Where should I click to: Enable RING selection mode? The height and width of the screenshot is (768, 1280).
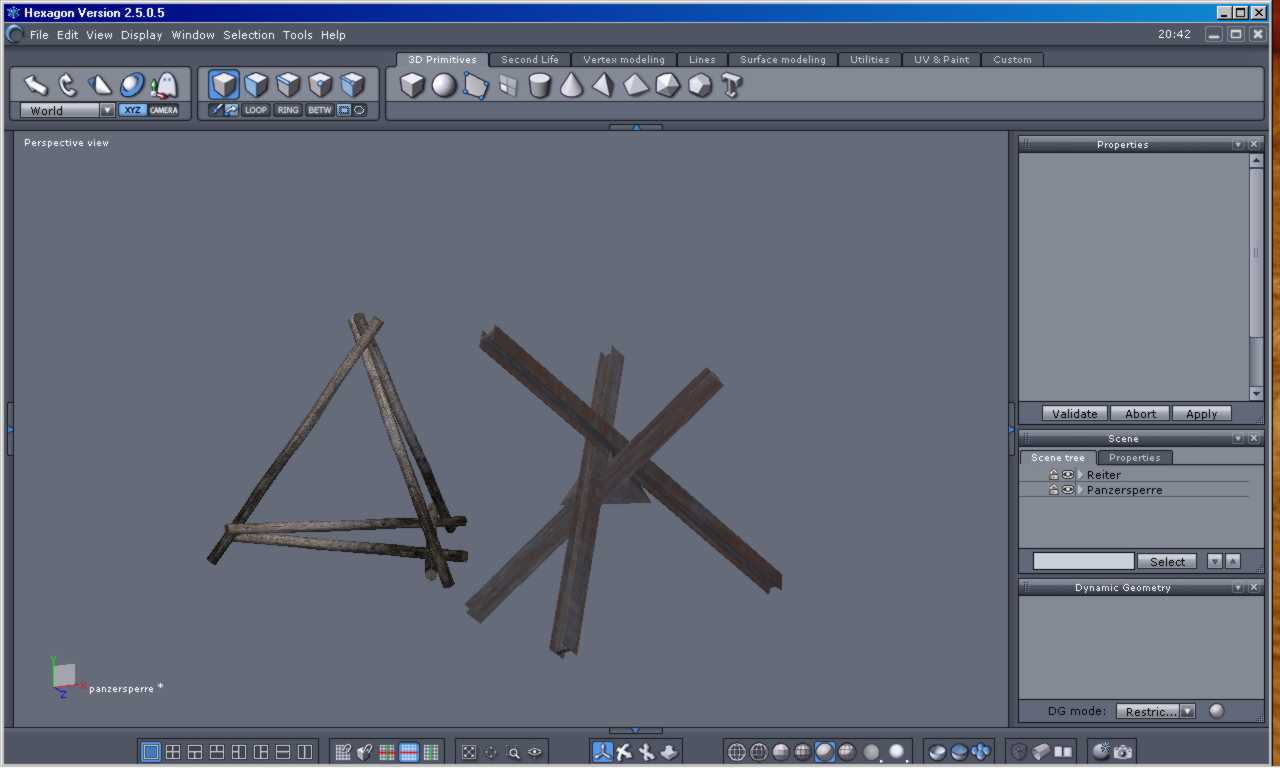coord(288,110)
